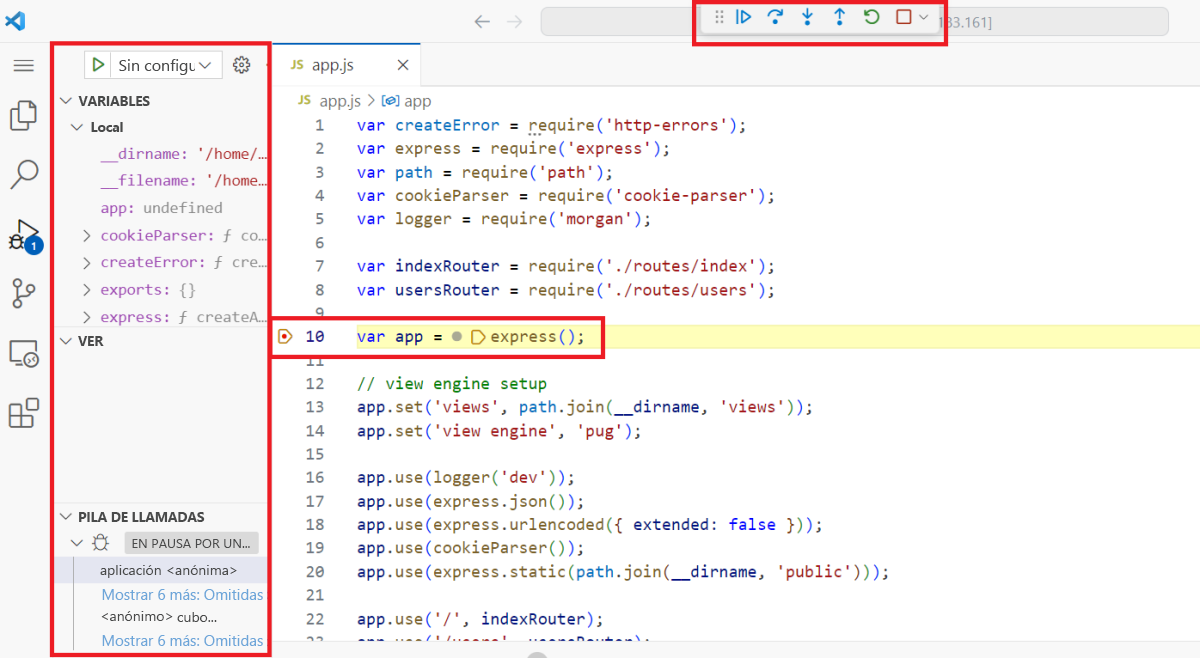Collapse the VARIABLES section
Viewport: 1200px width, 658px height.
(x=67, y=101)
